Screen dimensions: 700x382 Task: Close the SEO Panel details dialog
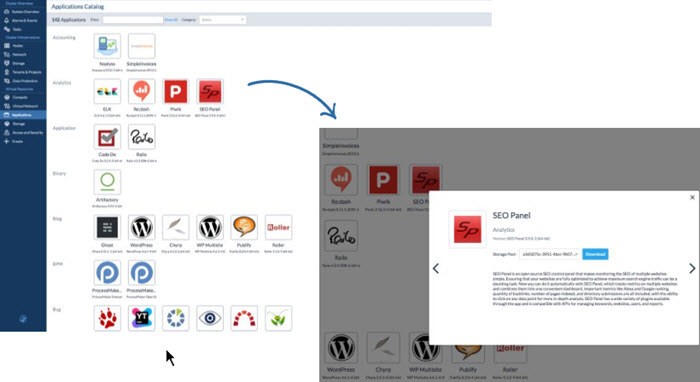point(692,197)
